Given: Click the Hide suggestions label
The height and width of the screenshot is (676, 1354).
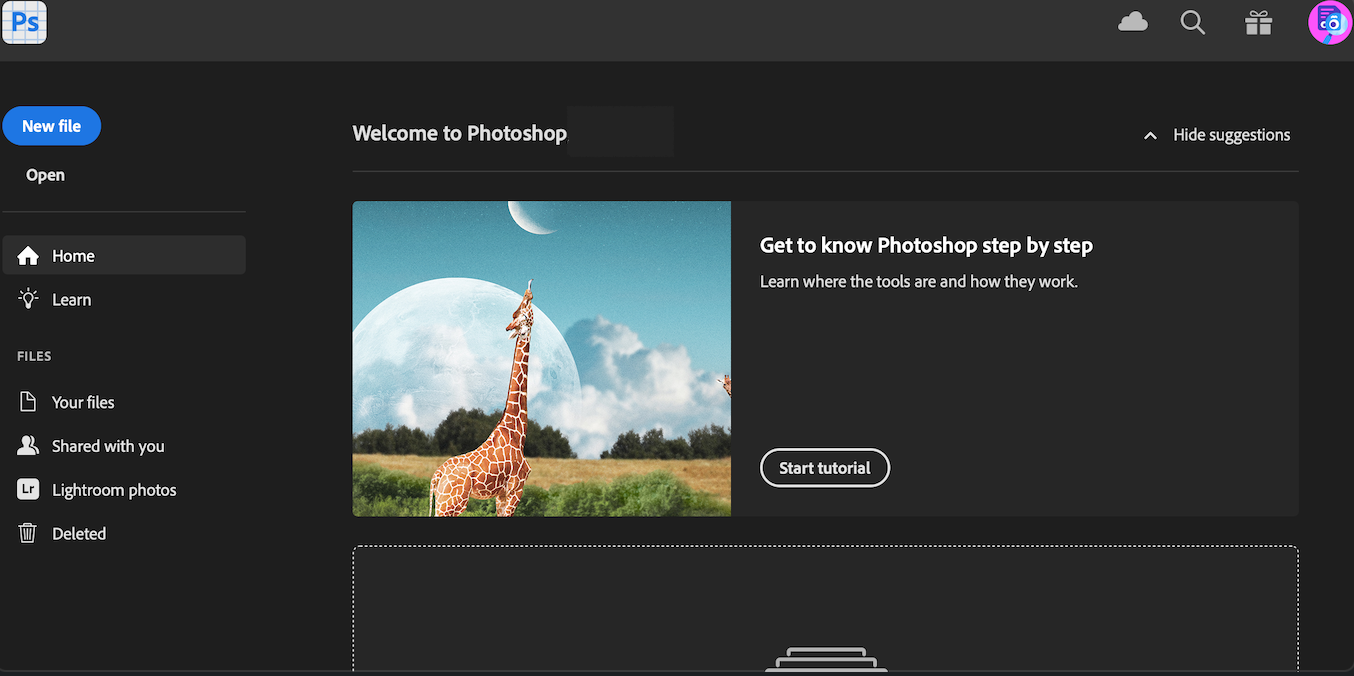Looking at the screenshot, I should [x=1232, y=135].
